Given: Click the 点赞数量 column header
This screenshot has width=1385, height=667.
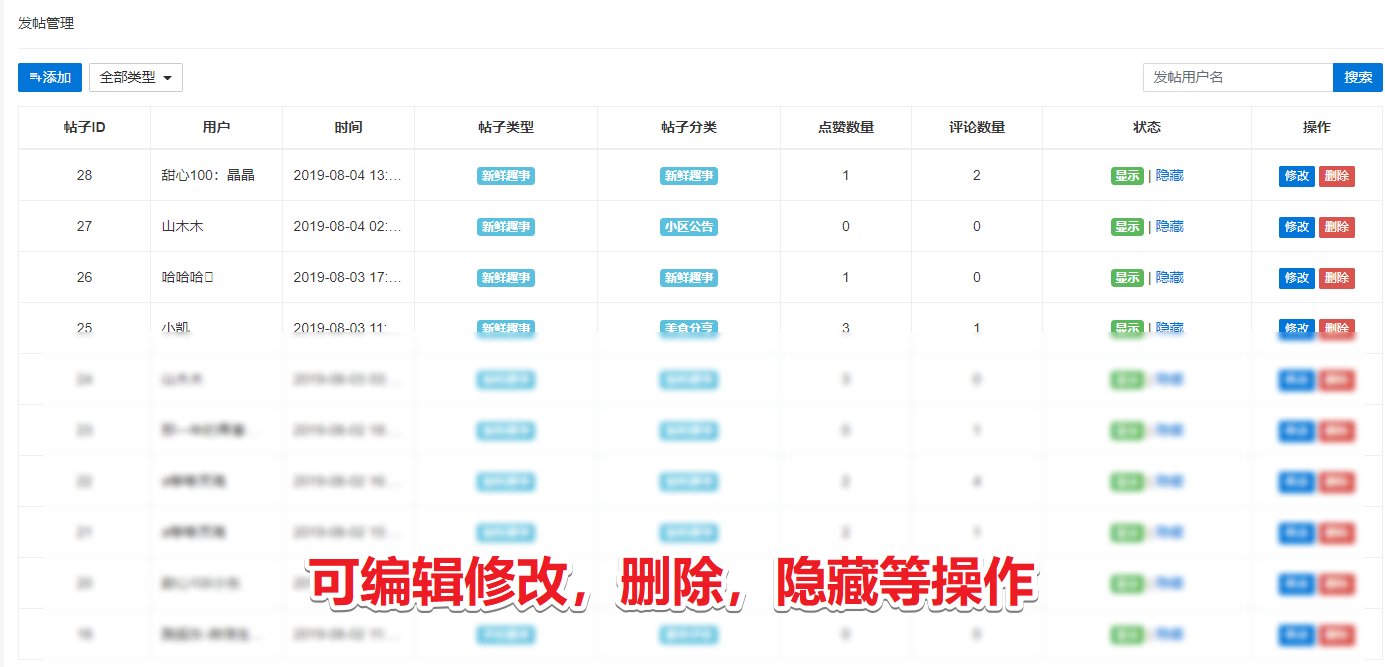Looking at the screenshot, I should point(846,128).
